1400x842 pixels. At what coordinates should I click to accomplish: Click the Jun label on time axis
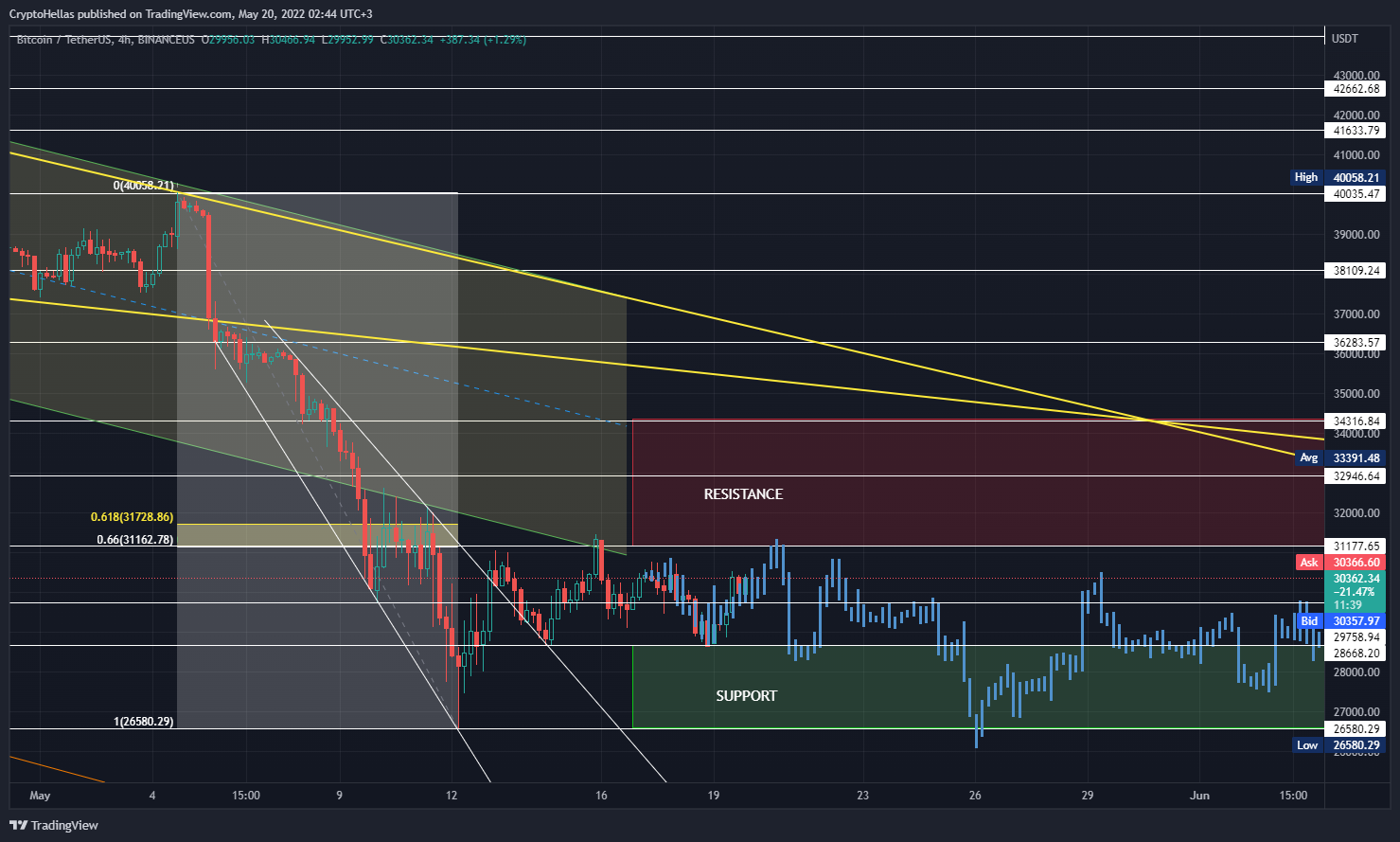(x=1199, y=796)
